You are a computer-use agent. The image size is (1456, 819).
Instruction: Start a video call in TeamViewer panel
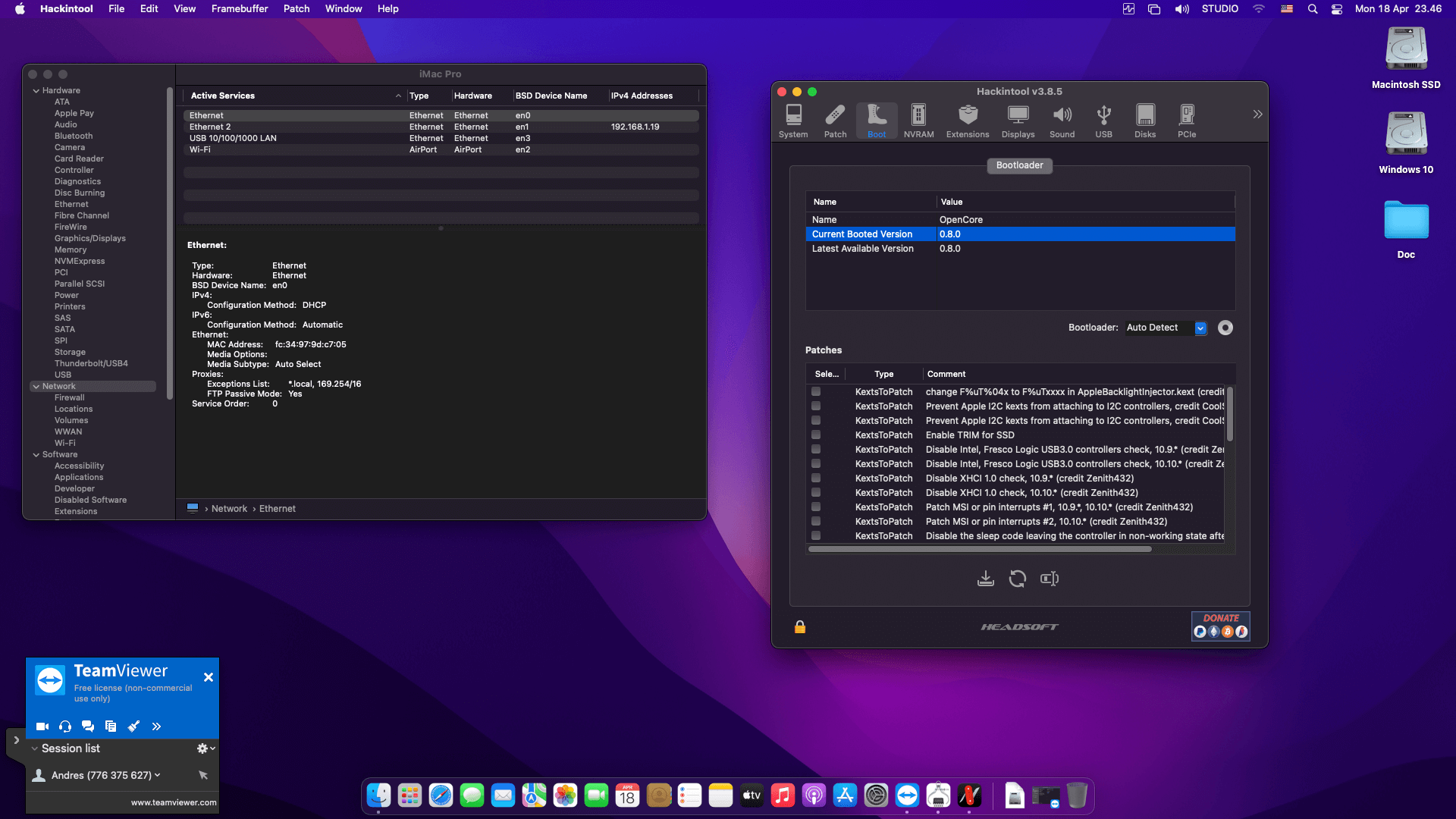pos(42,726)
